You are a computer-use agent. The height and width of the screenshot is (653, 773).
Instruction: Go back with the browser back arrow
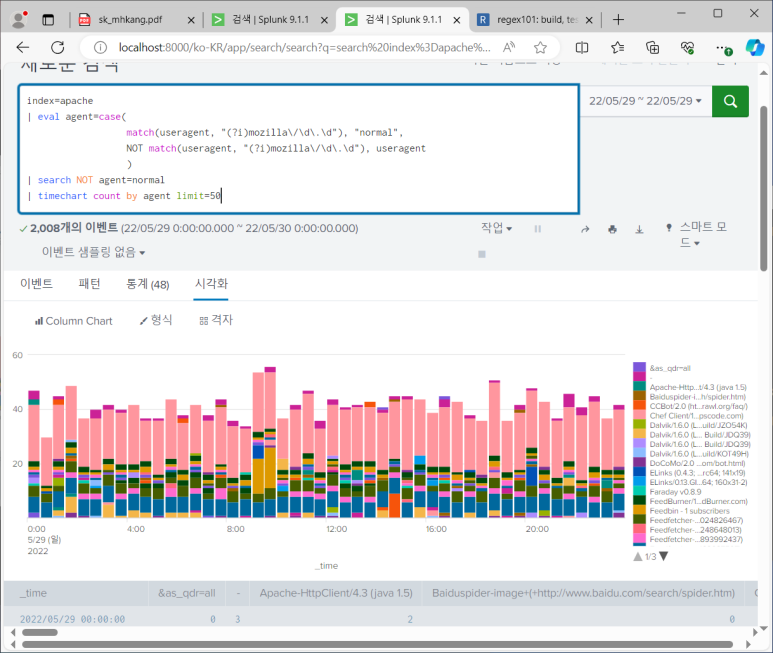tap(23, 47)
